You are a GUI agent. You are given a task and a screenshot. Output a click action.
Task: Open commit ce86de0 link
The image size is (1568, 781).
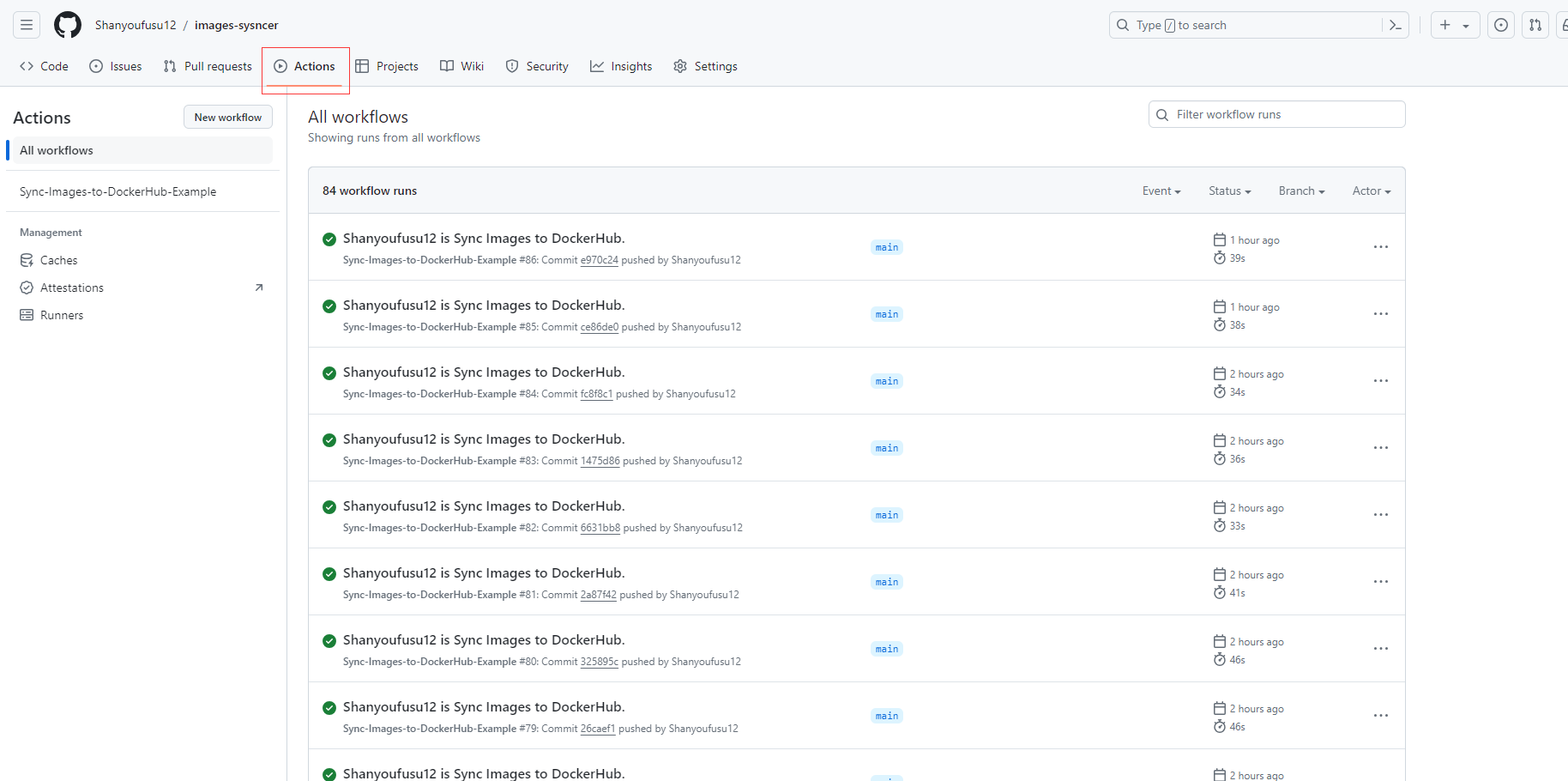click(600, 327)
